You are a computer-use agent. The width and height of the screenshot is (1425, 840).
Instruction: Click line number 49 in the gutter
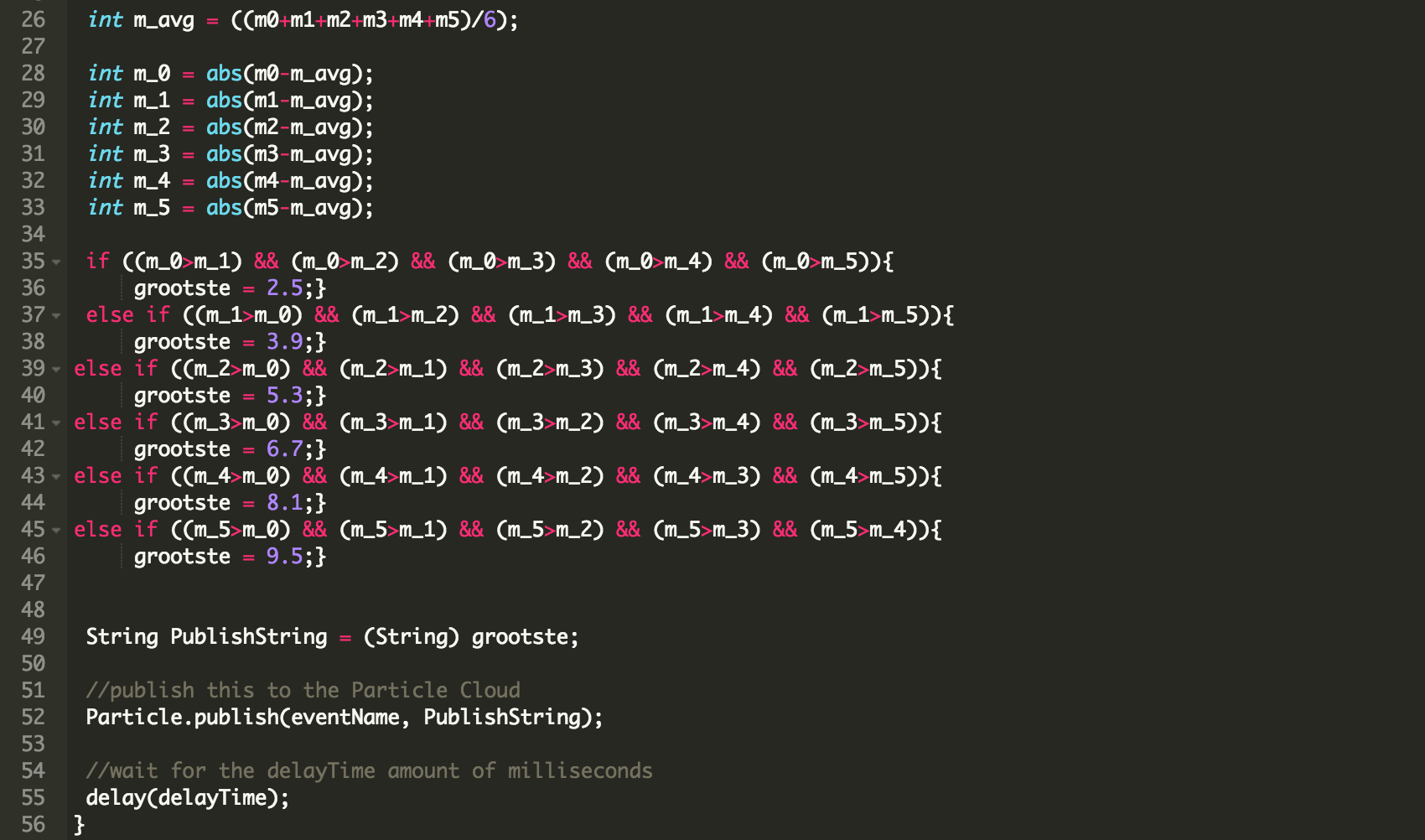pyautogui.click(x=34, y=636)
